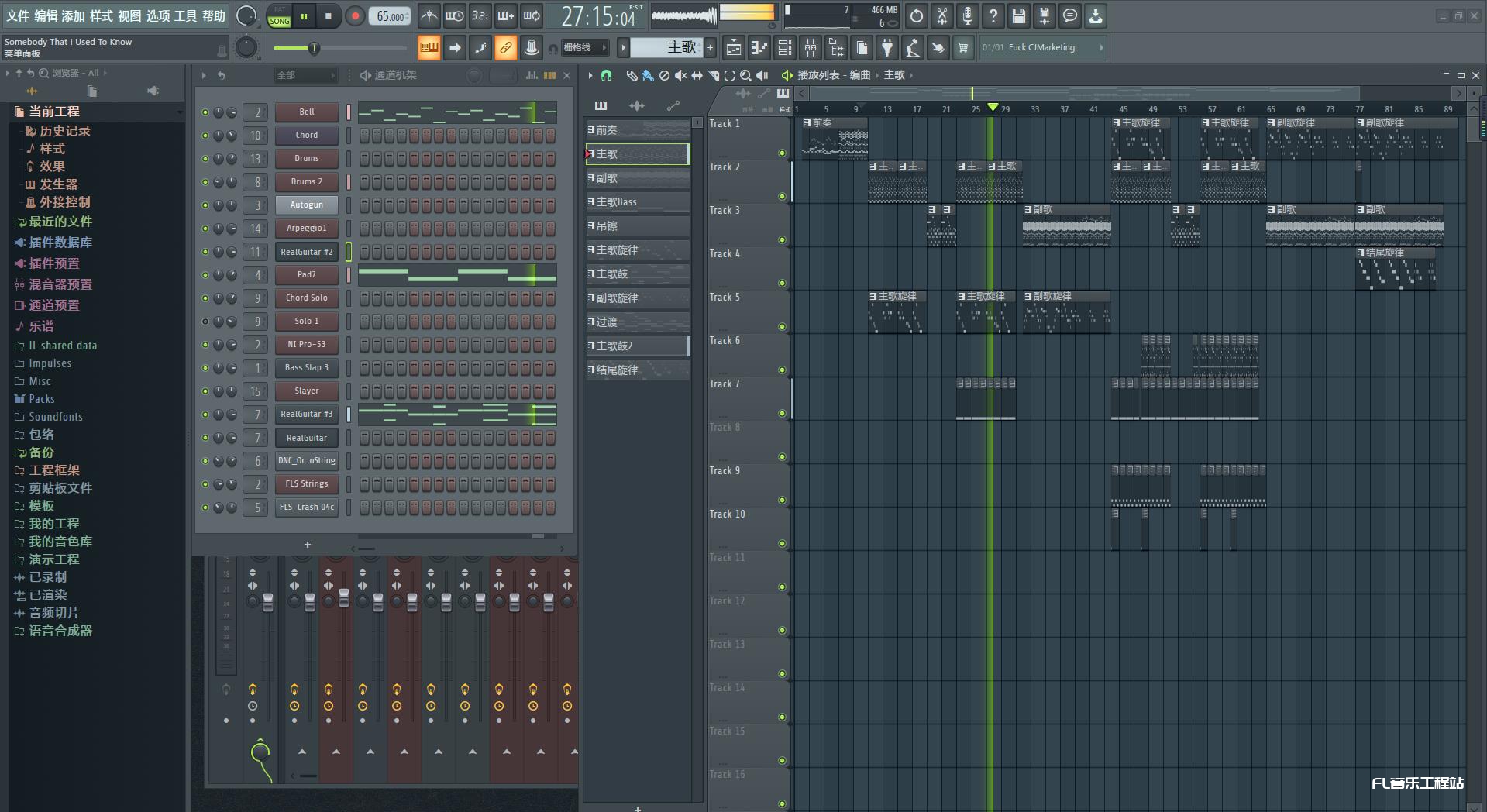Open the Fuck CJMarketing hint panel arrow

click(1101, 48)
